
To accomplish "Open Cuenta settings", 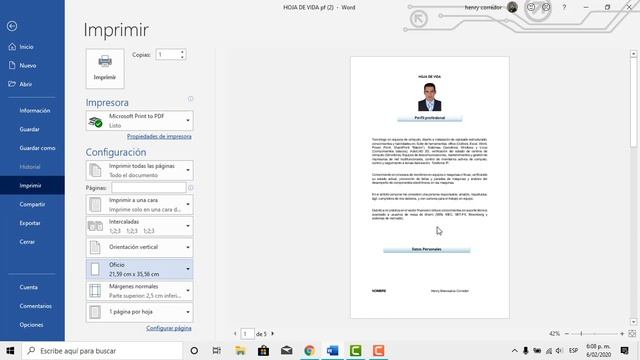I will (x=29, y=287).
